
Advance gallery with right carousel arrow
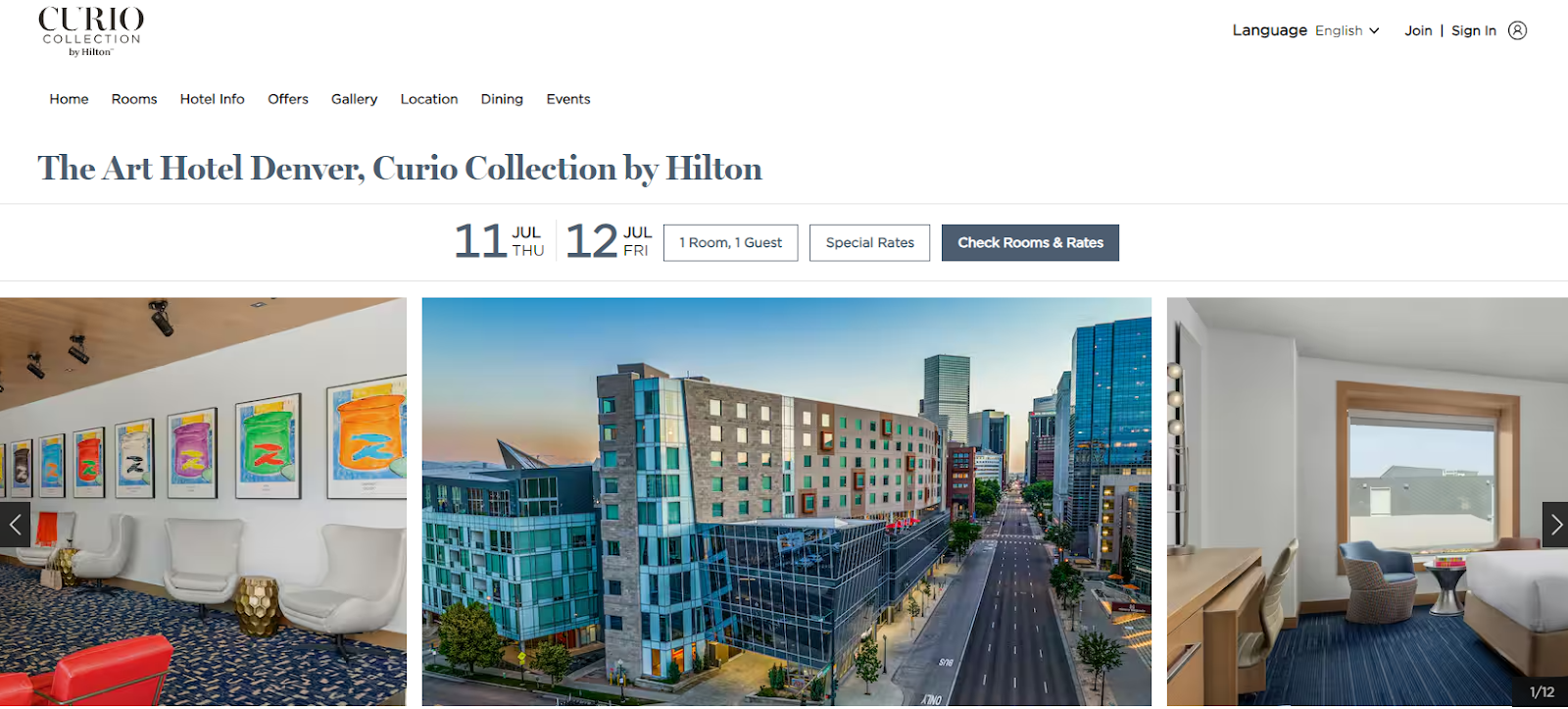pos(1555,525)
